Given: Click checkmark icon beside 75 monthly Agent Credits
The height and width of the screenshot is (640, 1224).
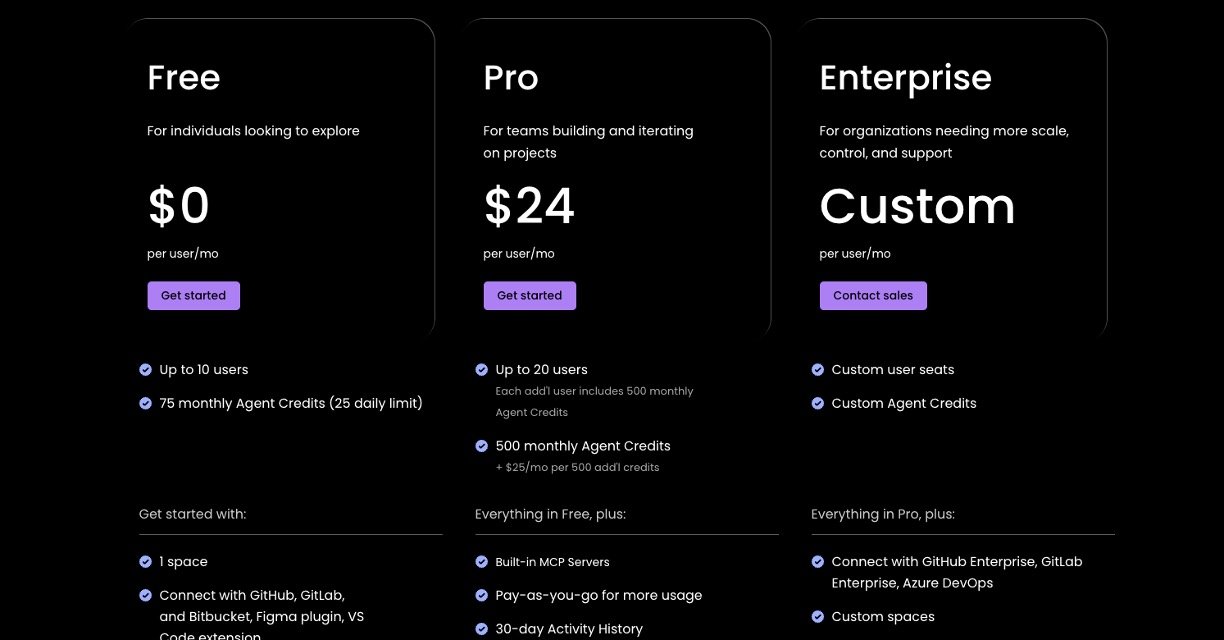Looking at the screenshot, I should point(146,404).
